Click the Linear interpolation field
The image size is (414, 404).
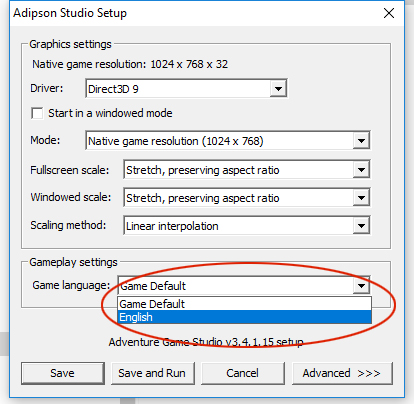[247, 226]
